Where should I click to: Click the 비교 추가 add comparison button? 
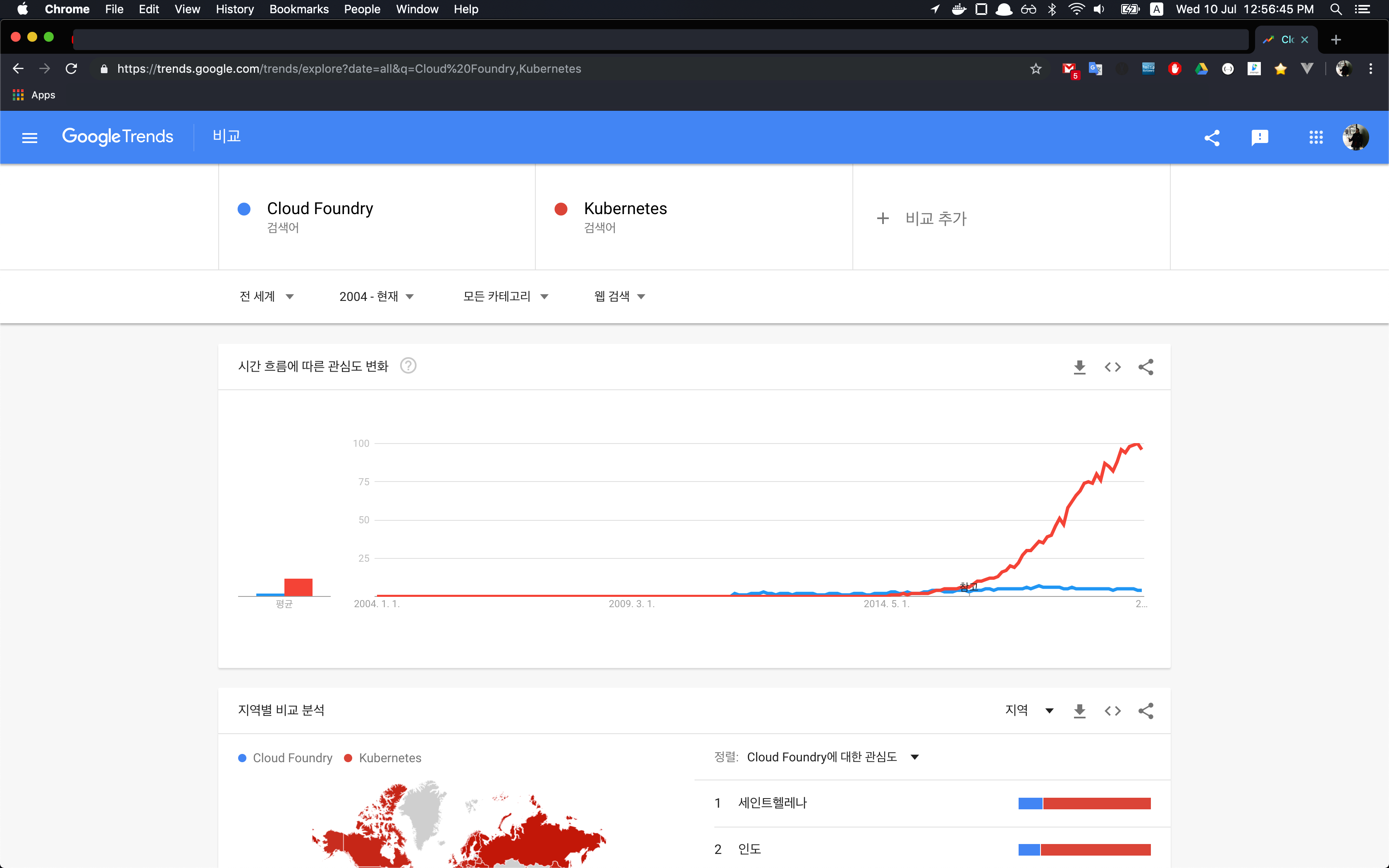[x=922, y=218]
